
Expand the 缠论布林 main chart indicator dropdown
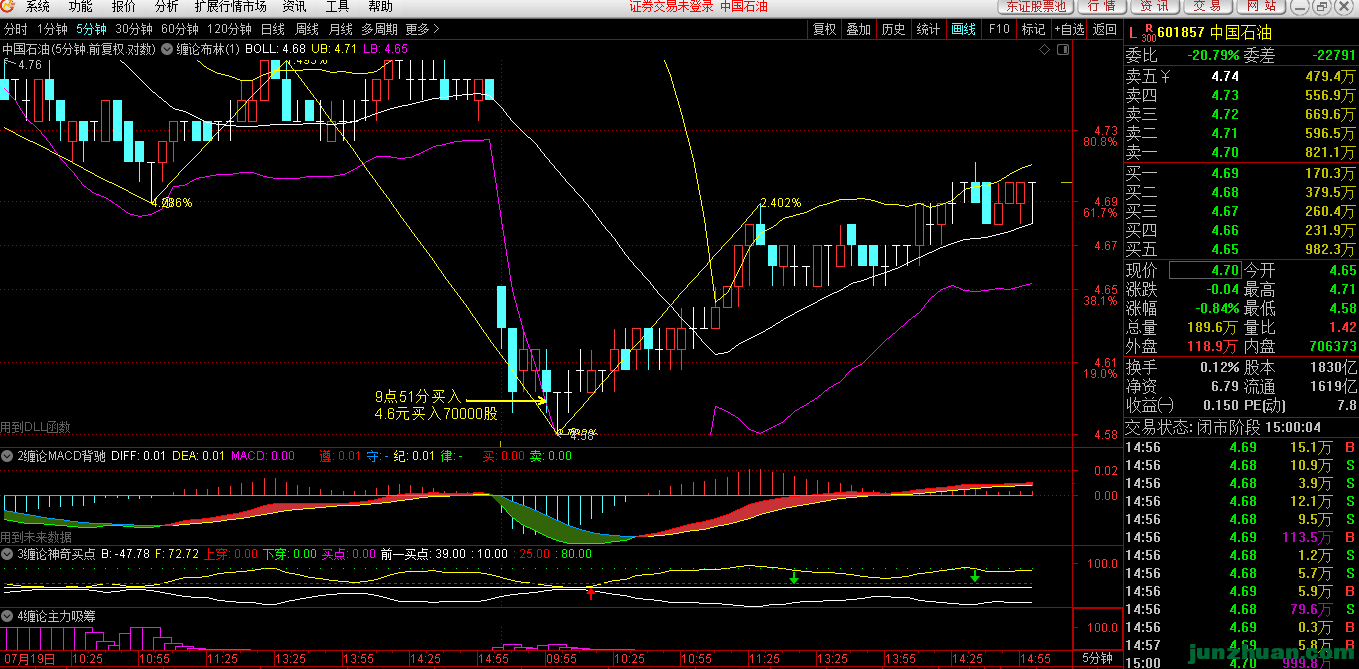167,48
